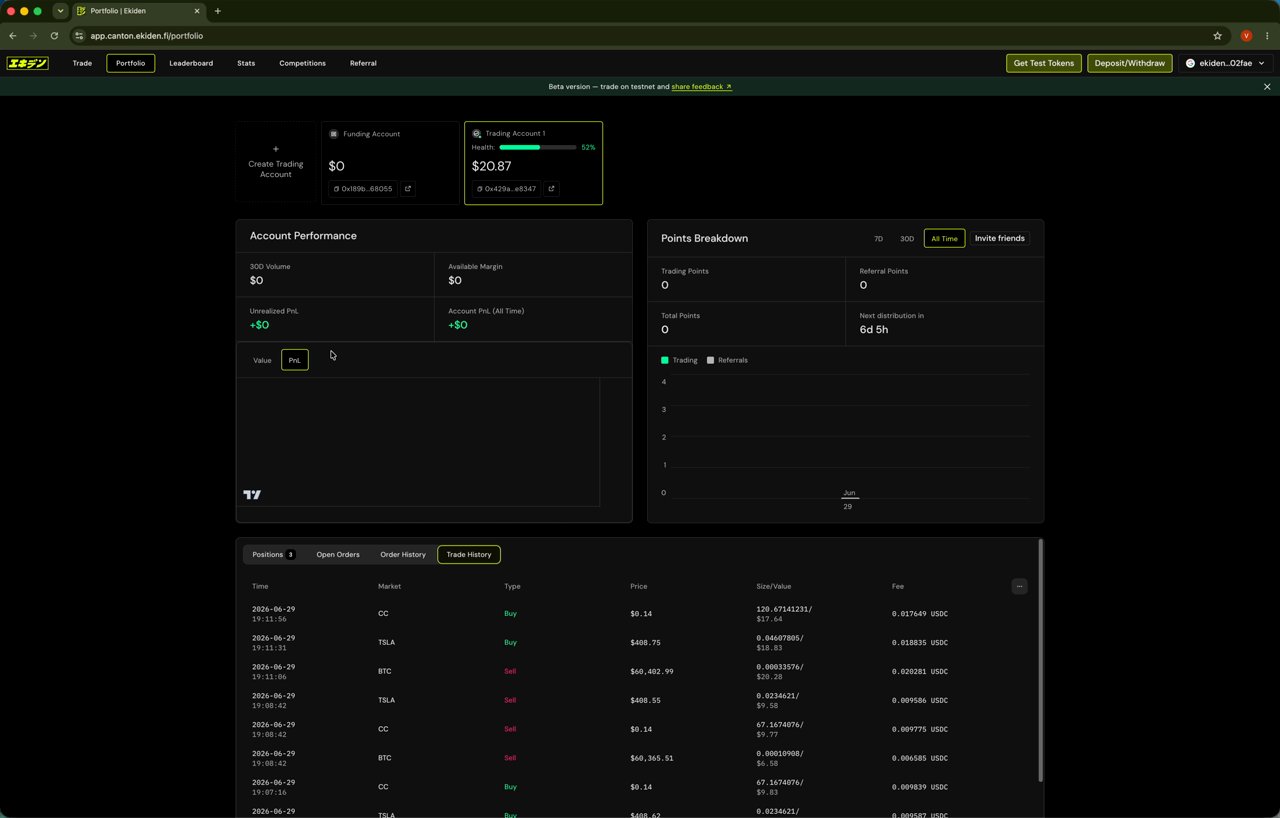This screenshot has height=818, width=1280.
Task: Click the address bar URL field
Action: (x=640, y=36)
